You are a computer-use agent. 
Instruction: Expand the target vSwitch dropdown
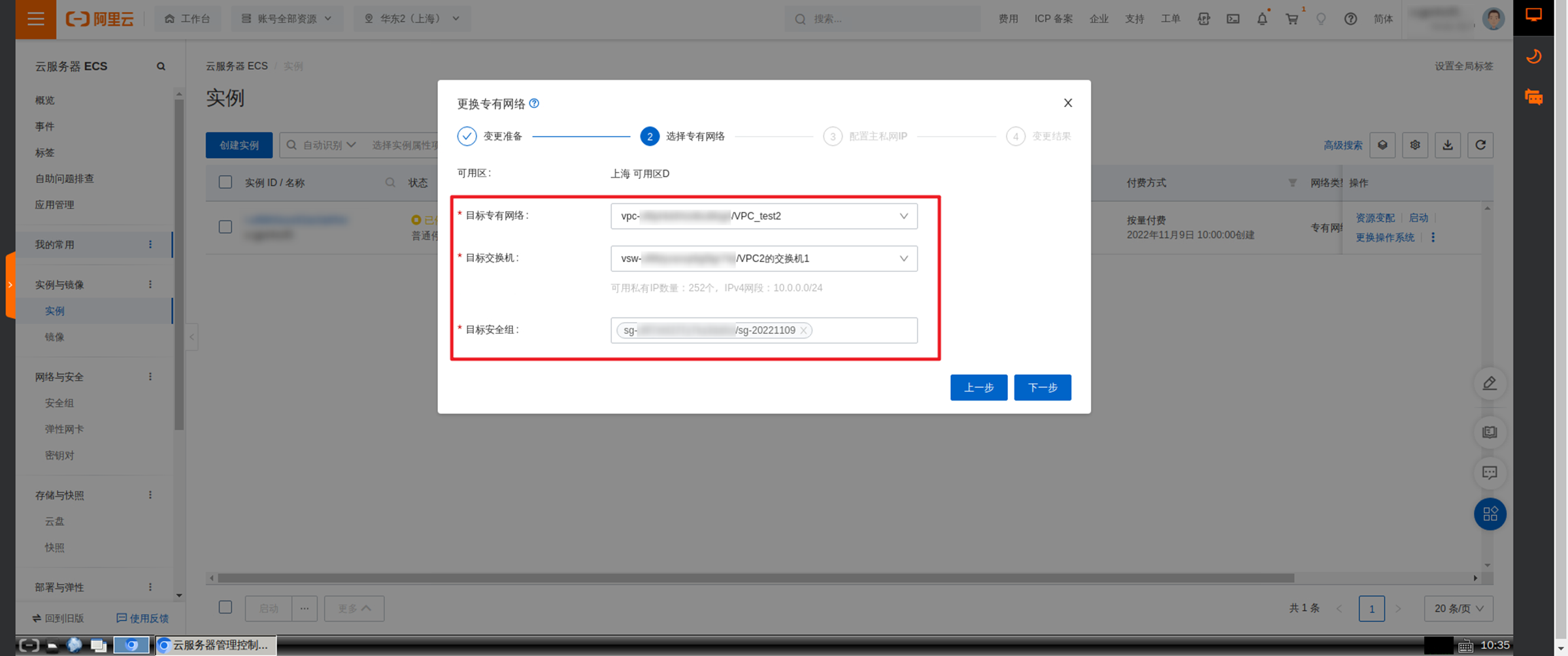point(763,259)
